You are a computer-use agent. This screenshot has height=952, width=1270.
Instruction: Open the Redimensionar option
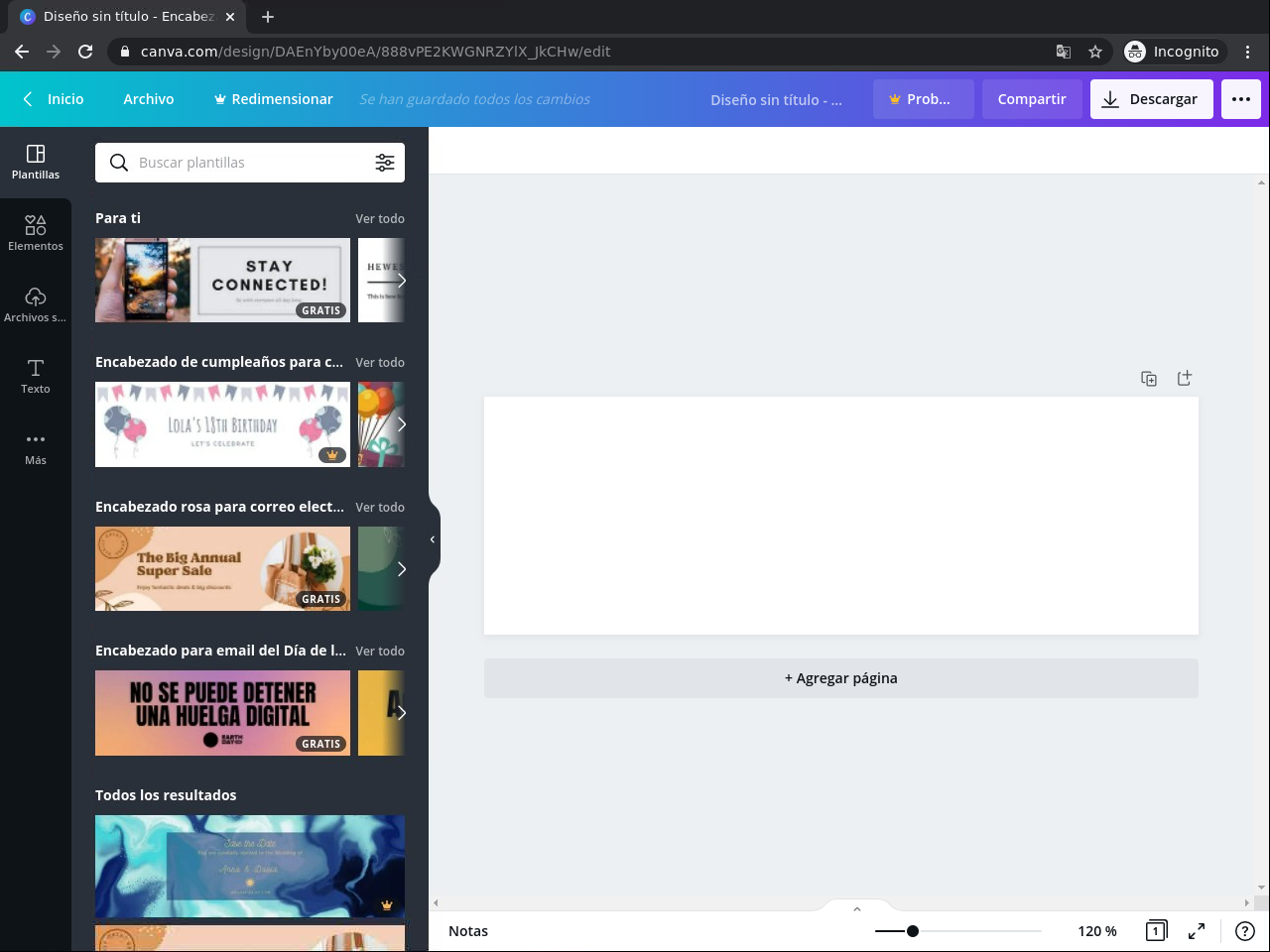pyautogui.click(x=274, y=99)
